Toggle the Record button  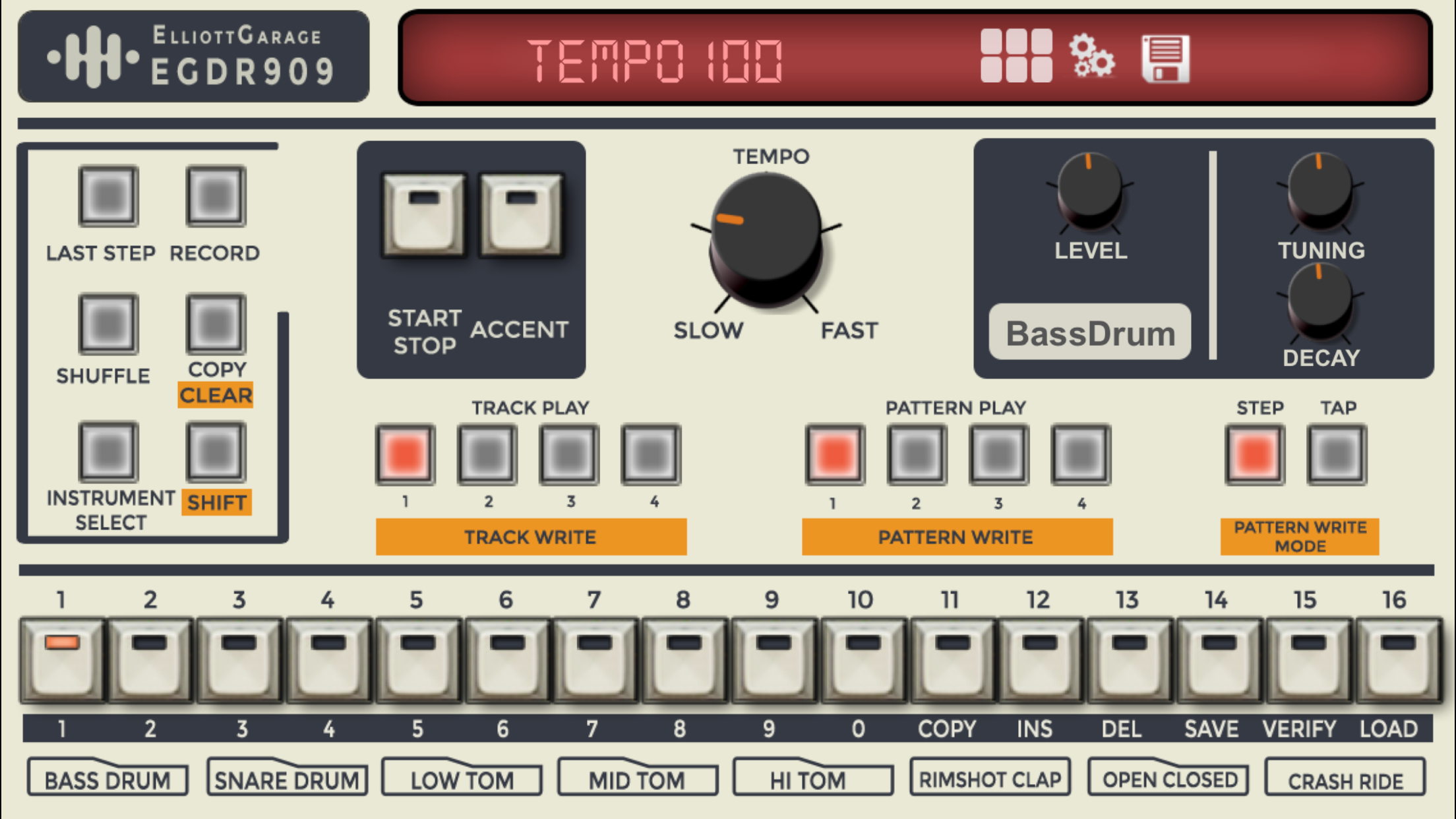pos(216,197)
